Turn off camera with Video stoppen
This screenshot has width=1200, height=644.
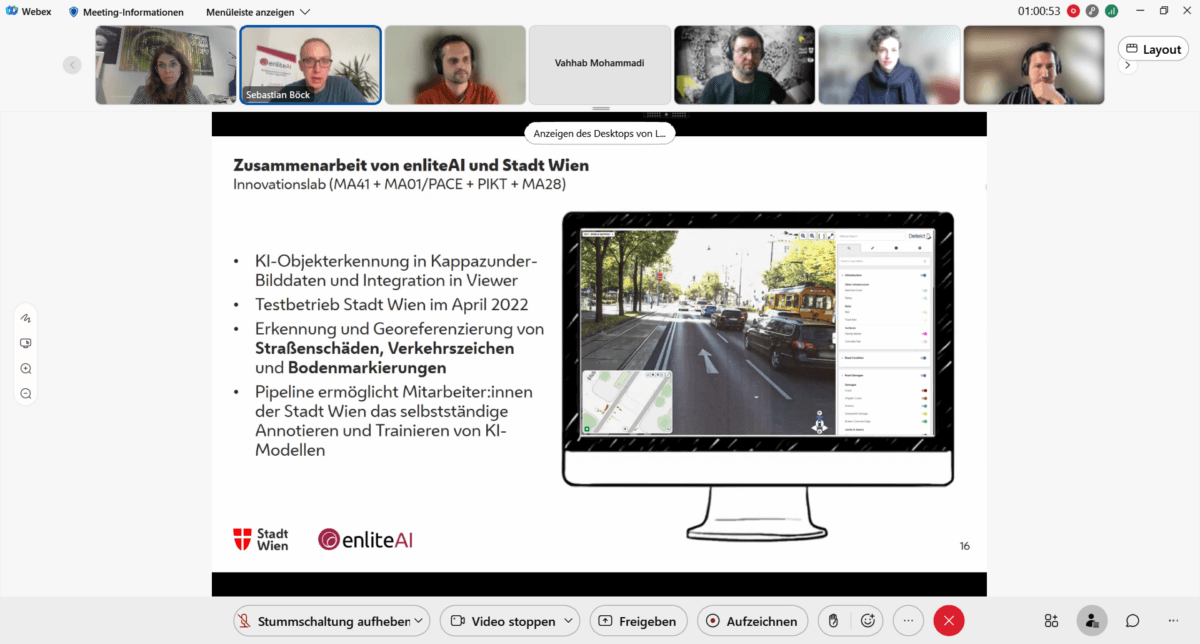coord(501,621)
